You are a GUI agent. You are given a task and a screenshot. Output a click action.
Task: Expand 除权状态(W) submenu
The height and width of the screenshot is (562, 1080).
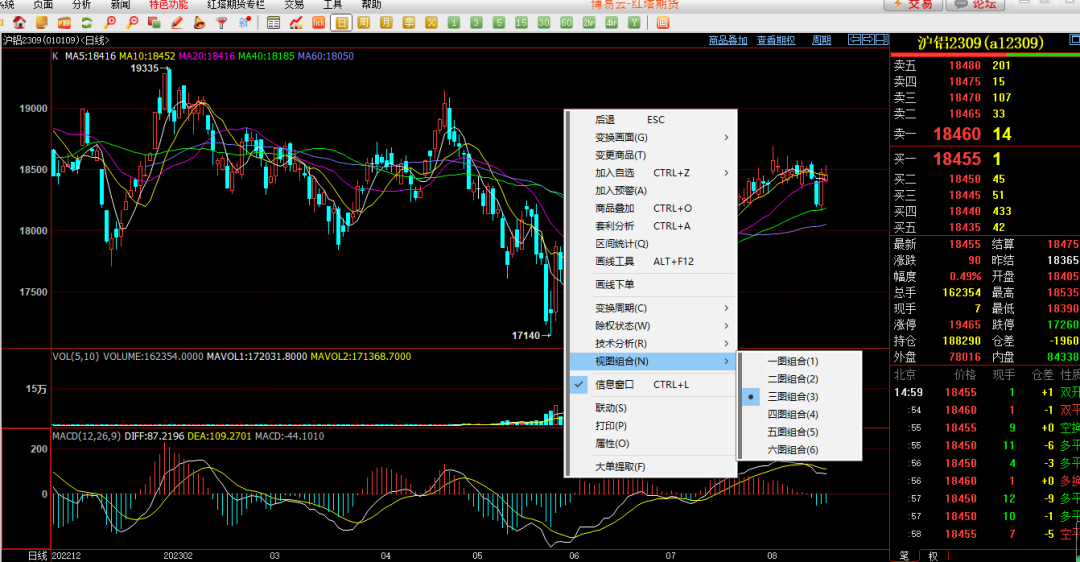click(651, 326)
